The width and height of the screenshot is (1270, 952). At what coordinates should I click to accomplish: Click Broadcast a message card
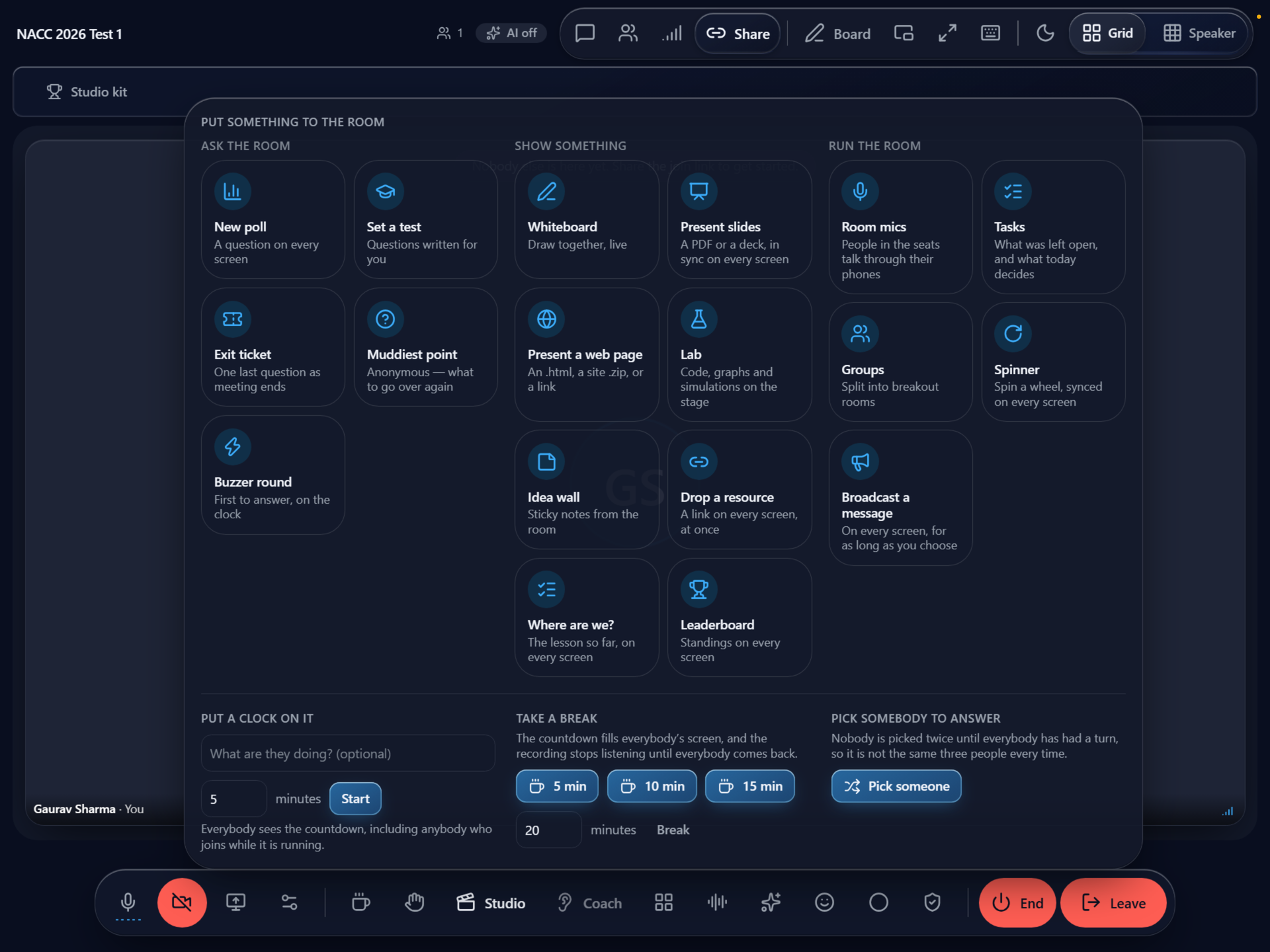900,498
